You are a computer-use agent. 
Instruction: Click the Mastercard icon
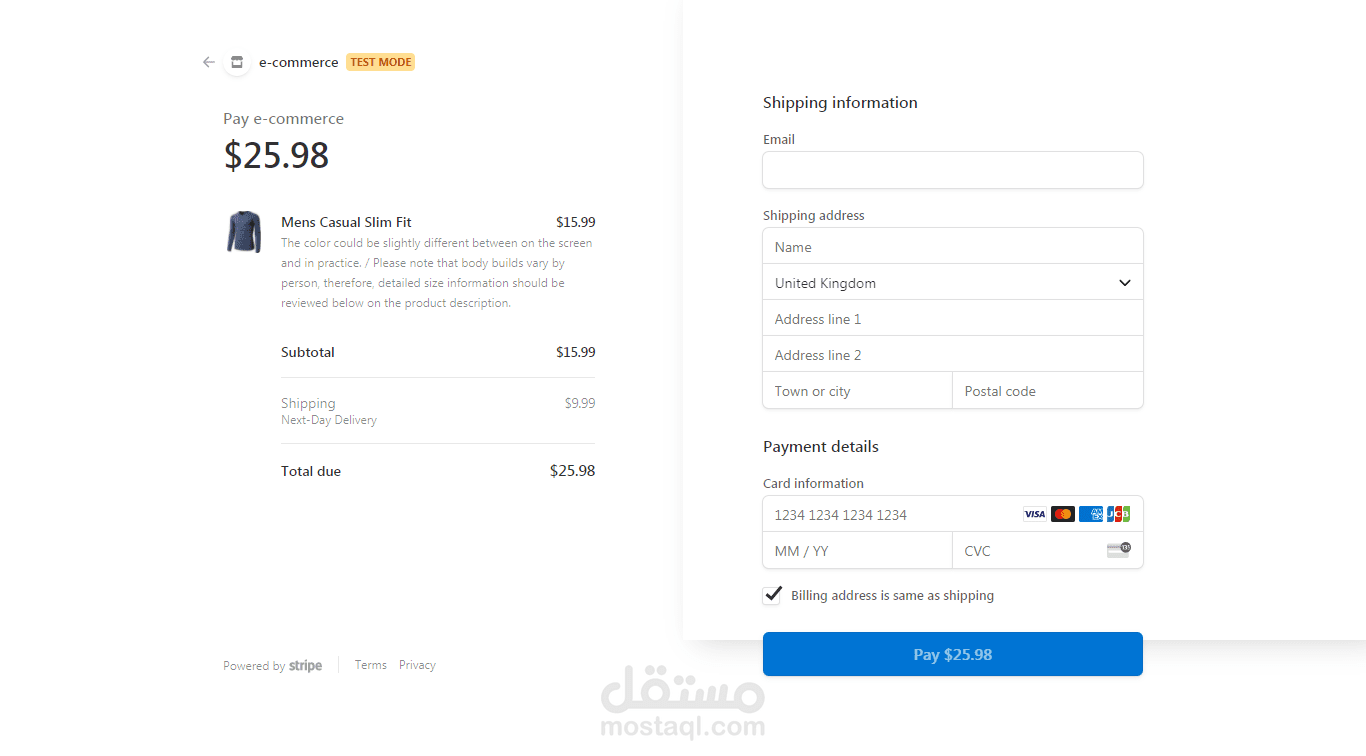tap(1062, 514)
